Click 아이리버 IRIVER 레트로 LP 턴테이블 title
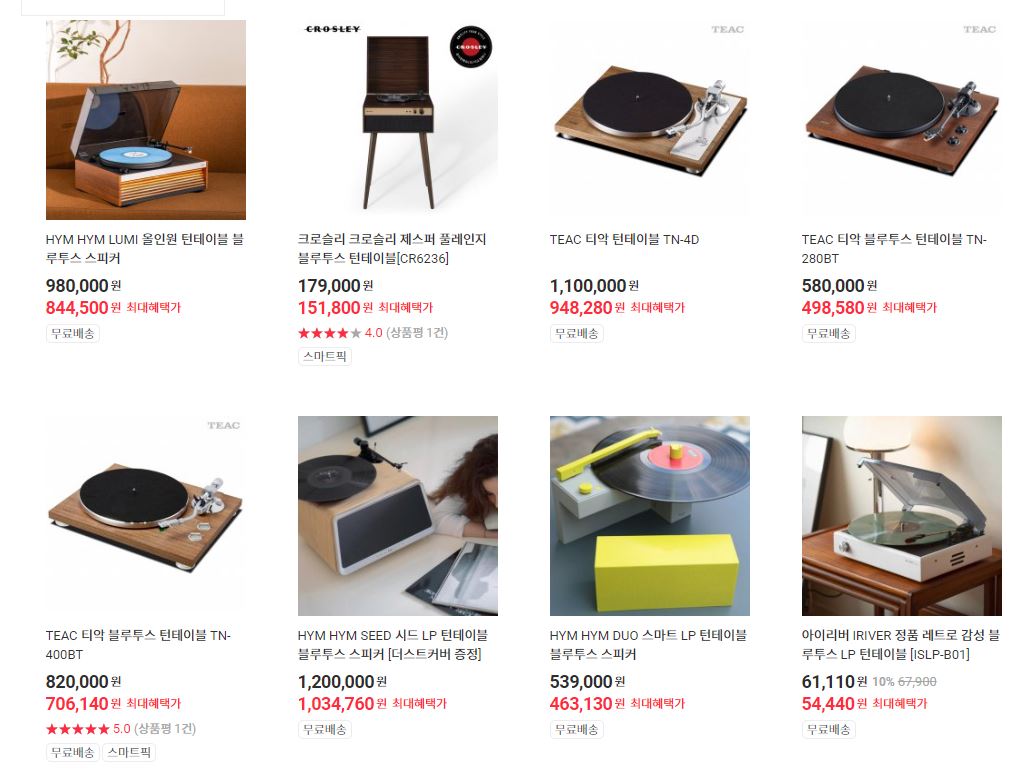The height and width of the screenshot is (771, 1022). pyautogui.click(x=900, y=645)
